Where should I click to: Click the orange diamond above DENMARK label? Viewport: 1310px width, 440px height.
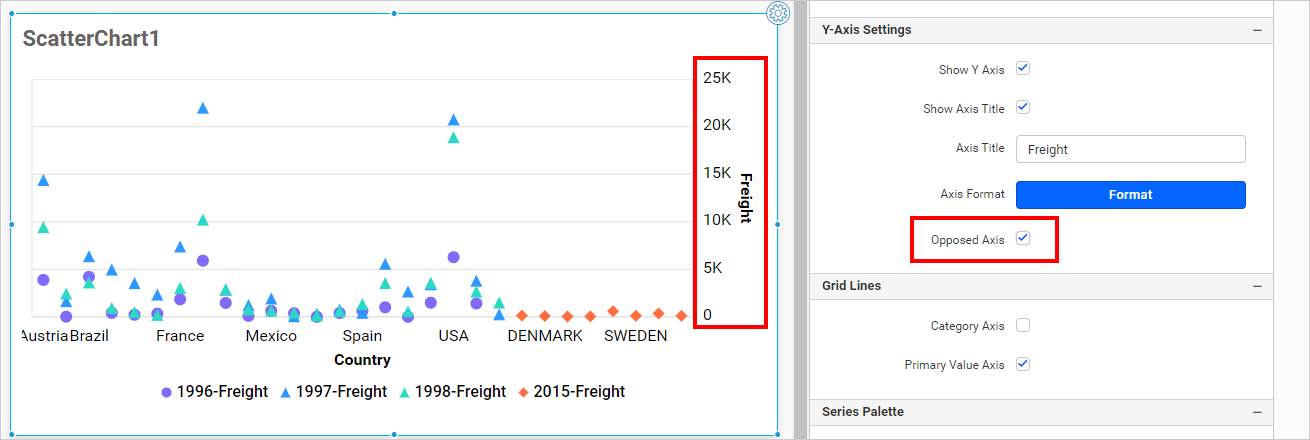point(544,316)
